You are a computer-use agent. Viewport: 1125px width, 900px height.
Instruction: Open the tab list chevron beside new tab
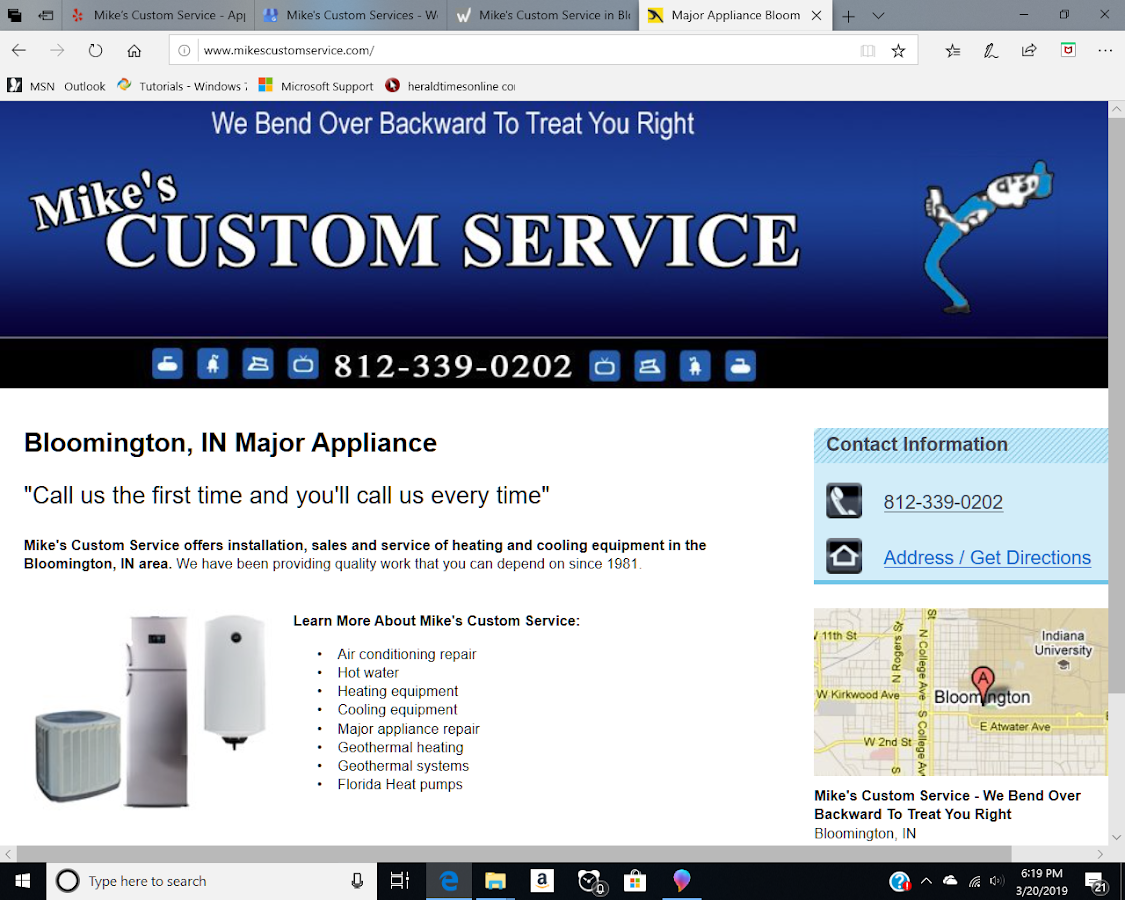(x=877, y=16)
